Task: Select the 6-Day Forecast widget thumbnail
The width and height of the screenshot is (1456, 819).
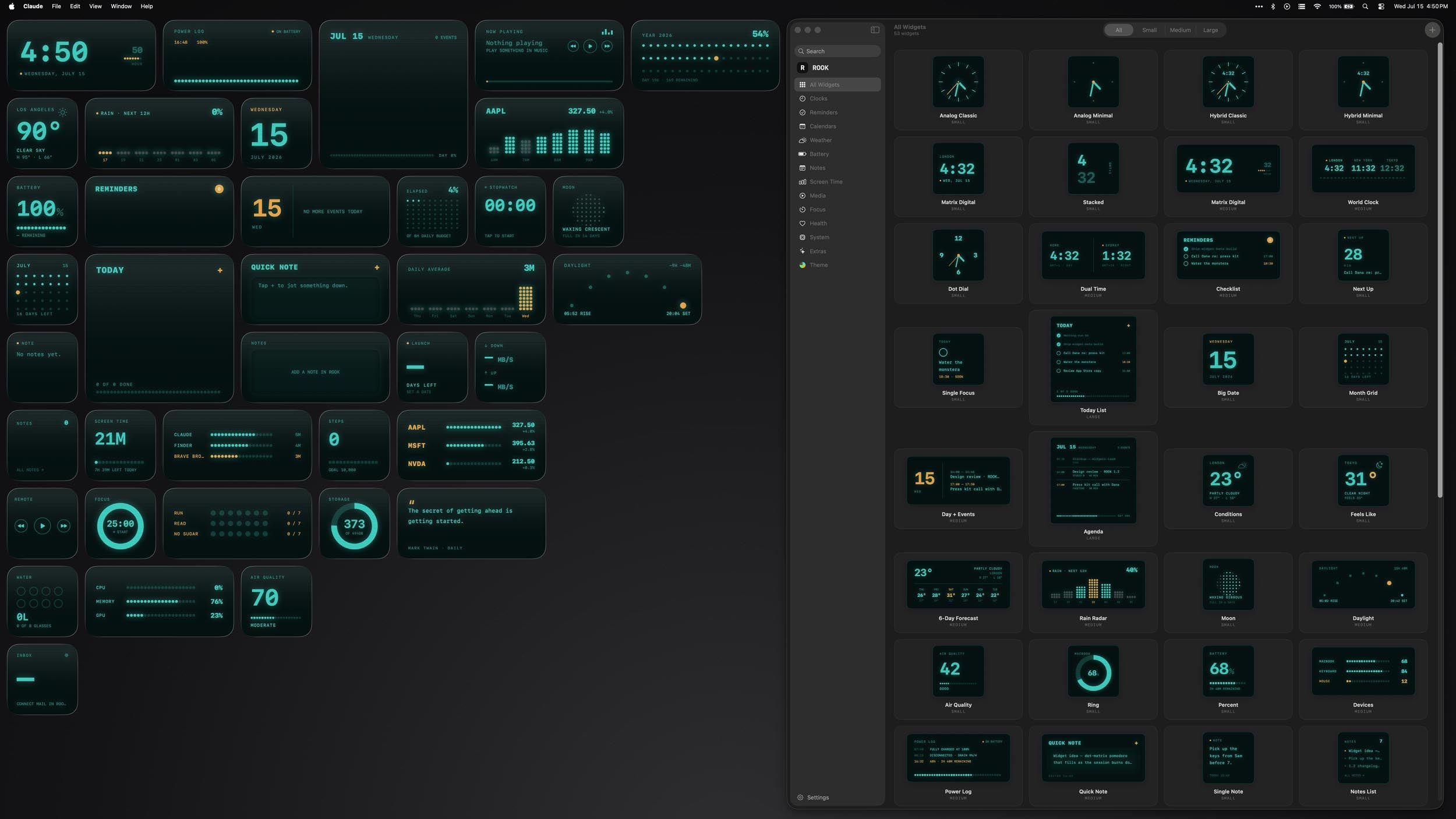Action: click(958, 585)
